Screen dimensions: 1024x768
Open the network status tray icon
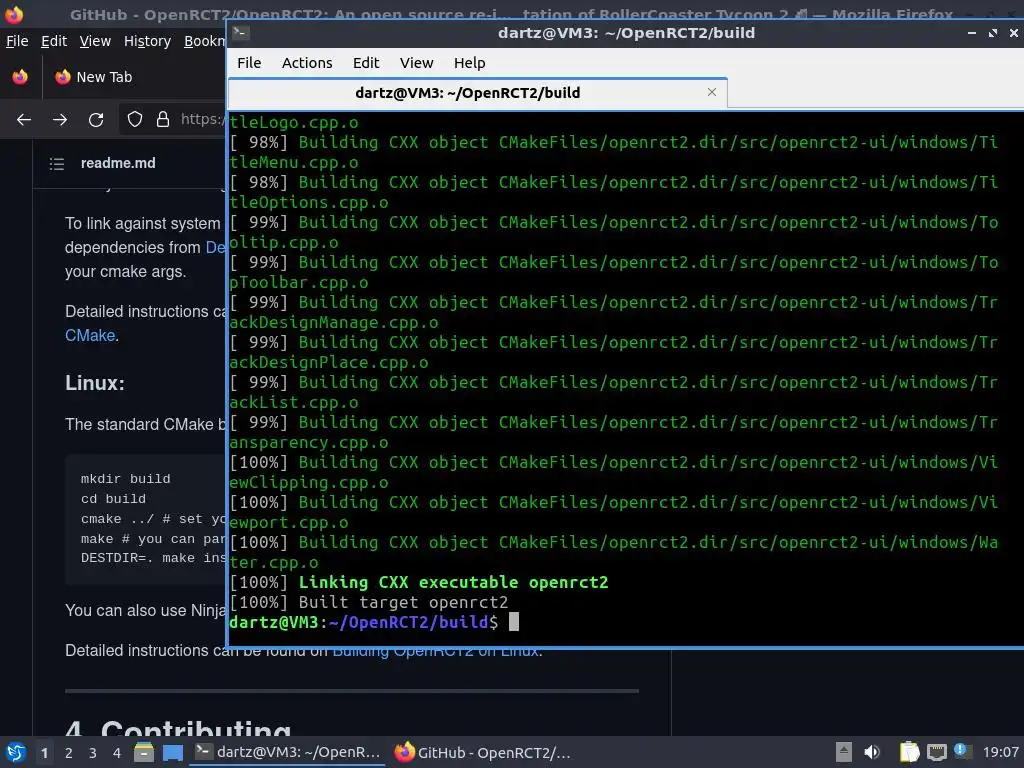936,752
